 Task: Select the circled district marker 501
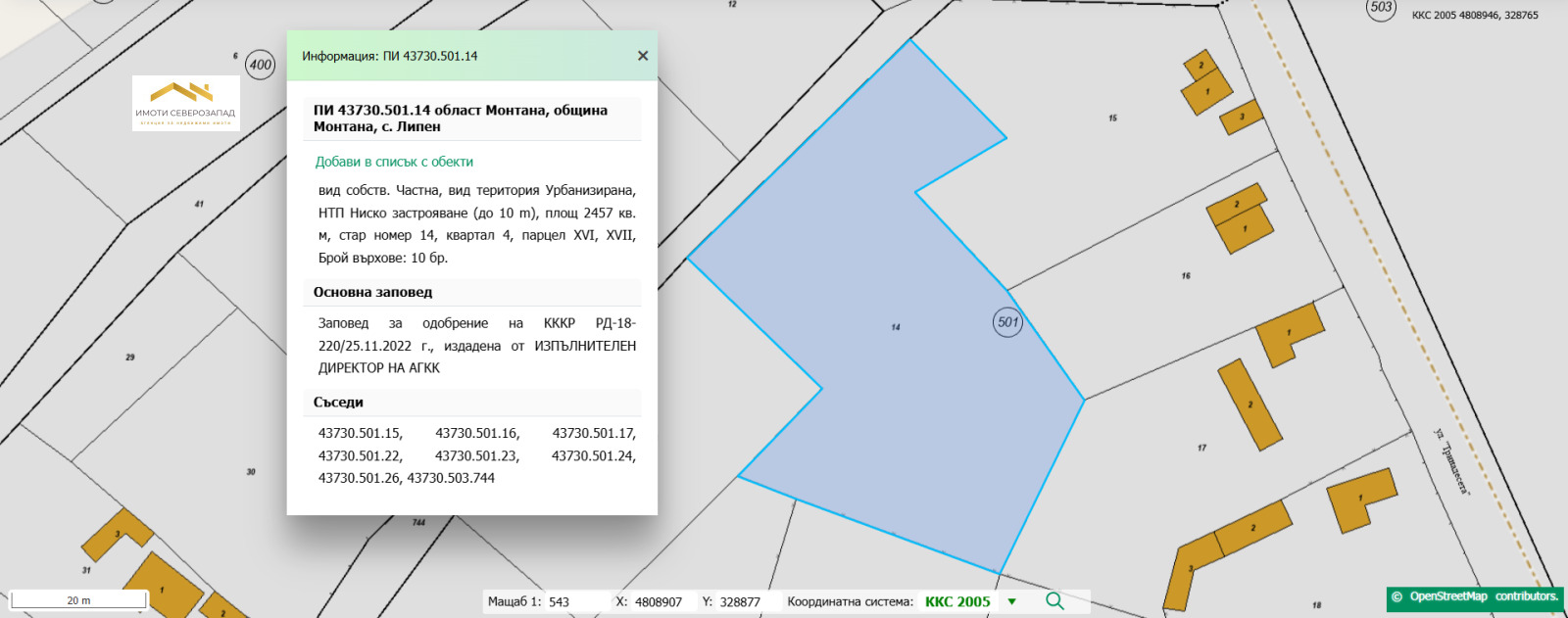[x=1007, y=322]
